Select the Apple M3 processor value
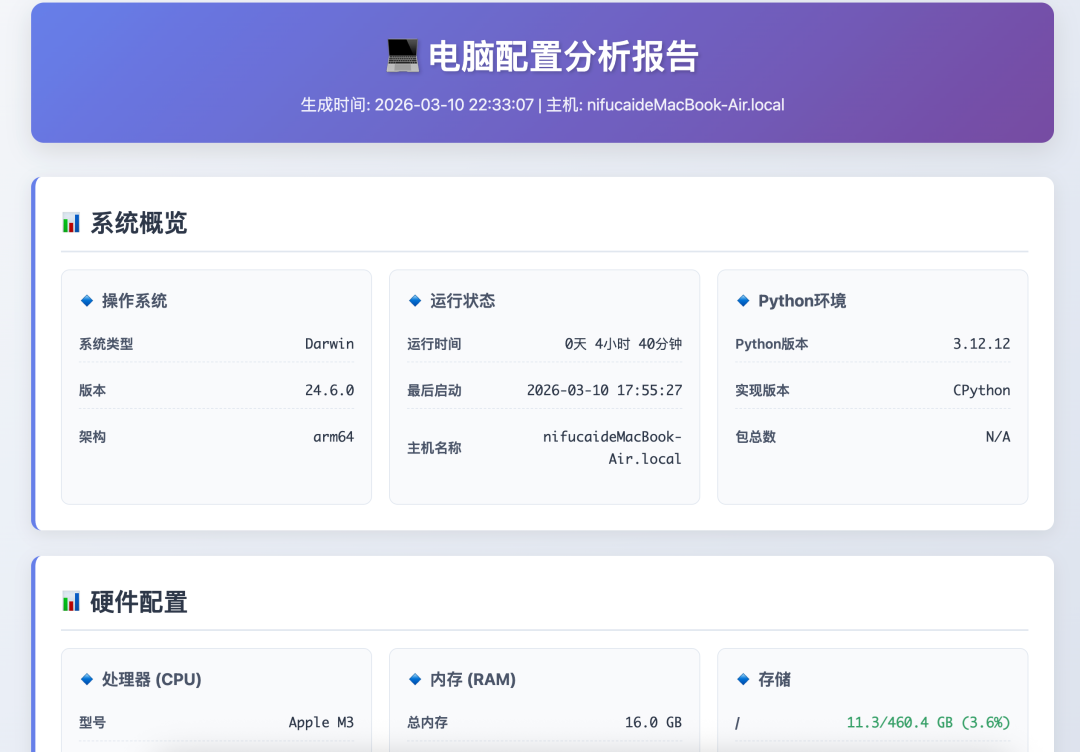The height and width of the screenshot is (752, 1080). coord(321,722)
